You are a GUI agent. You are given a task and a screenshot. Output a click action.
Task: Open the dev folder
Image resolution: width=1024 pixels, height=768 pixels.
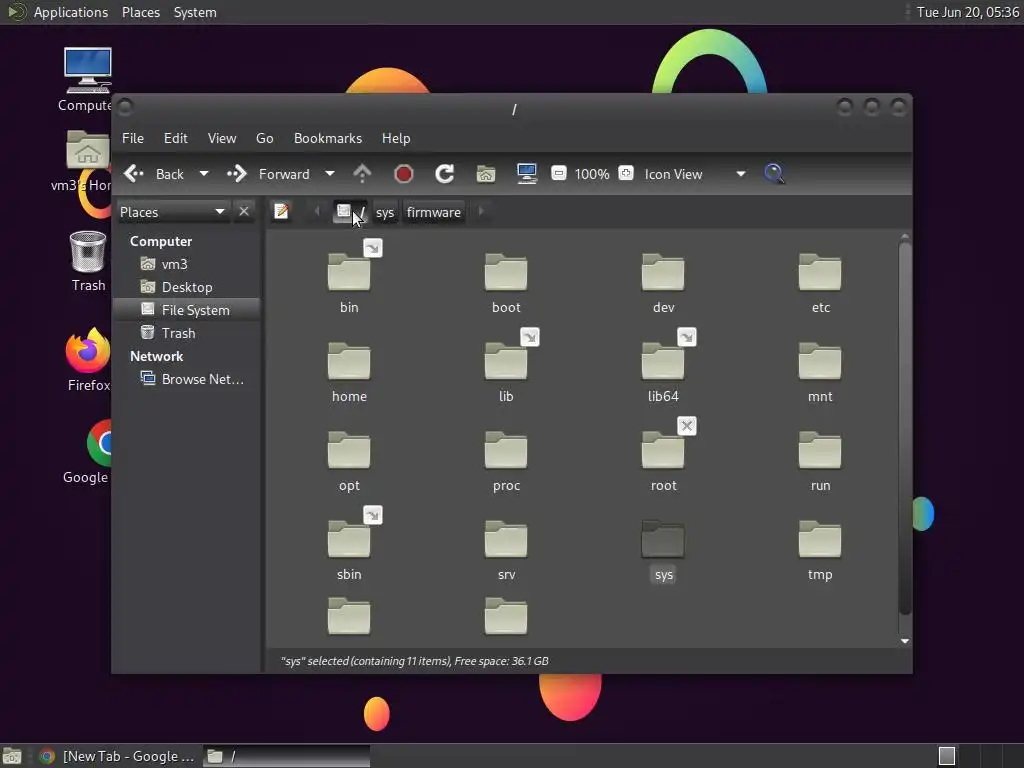coord(663,272)
